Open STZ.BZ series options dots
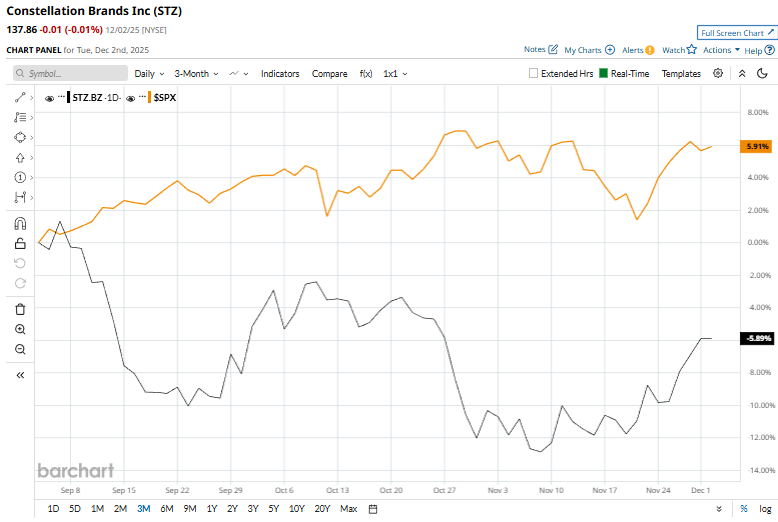 (62, 96)
